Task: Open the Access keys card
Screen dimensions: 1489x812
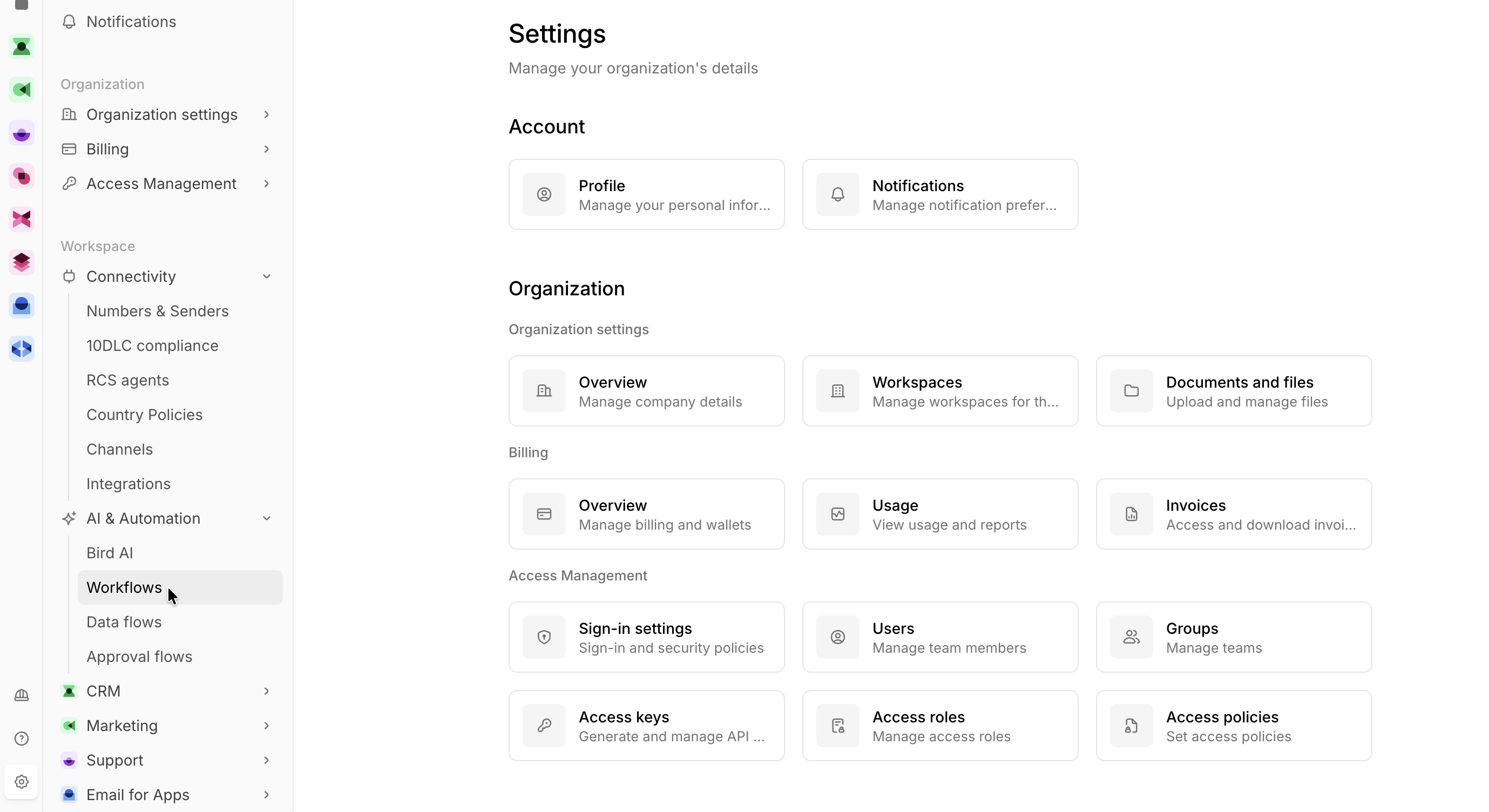Action: pyautogui.click(x=646, y=726)
